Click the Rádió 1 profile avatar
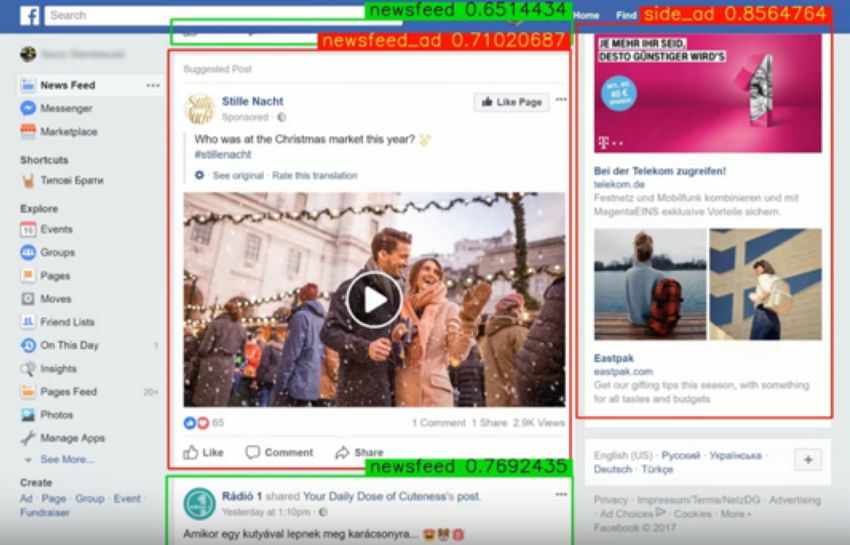Screen dimensions: 850x545 [x=199, y=504]
